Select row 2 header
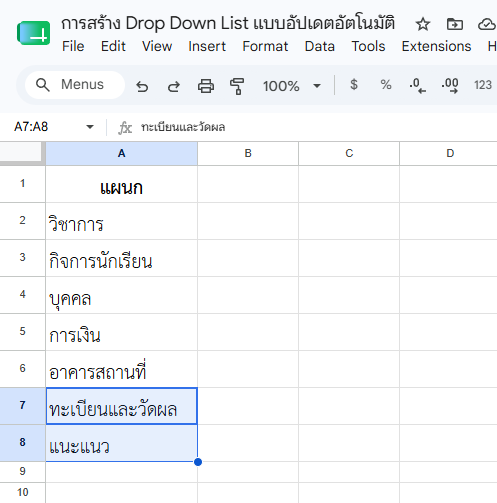The image size is (497, 503). pos(22,221)
